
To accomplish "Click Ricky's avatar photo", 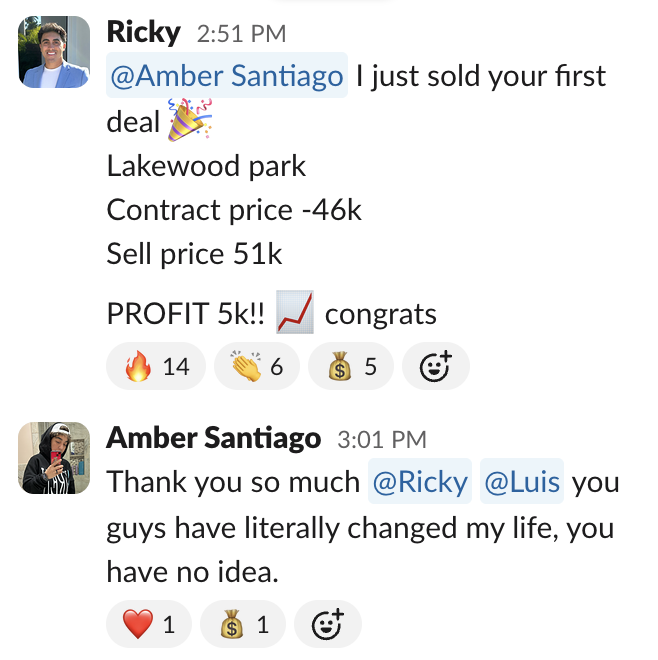I will coord(54,52).
